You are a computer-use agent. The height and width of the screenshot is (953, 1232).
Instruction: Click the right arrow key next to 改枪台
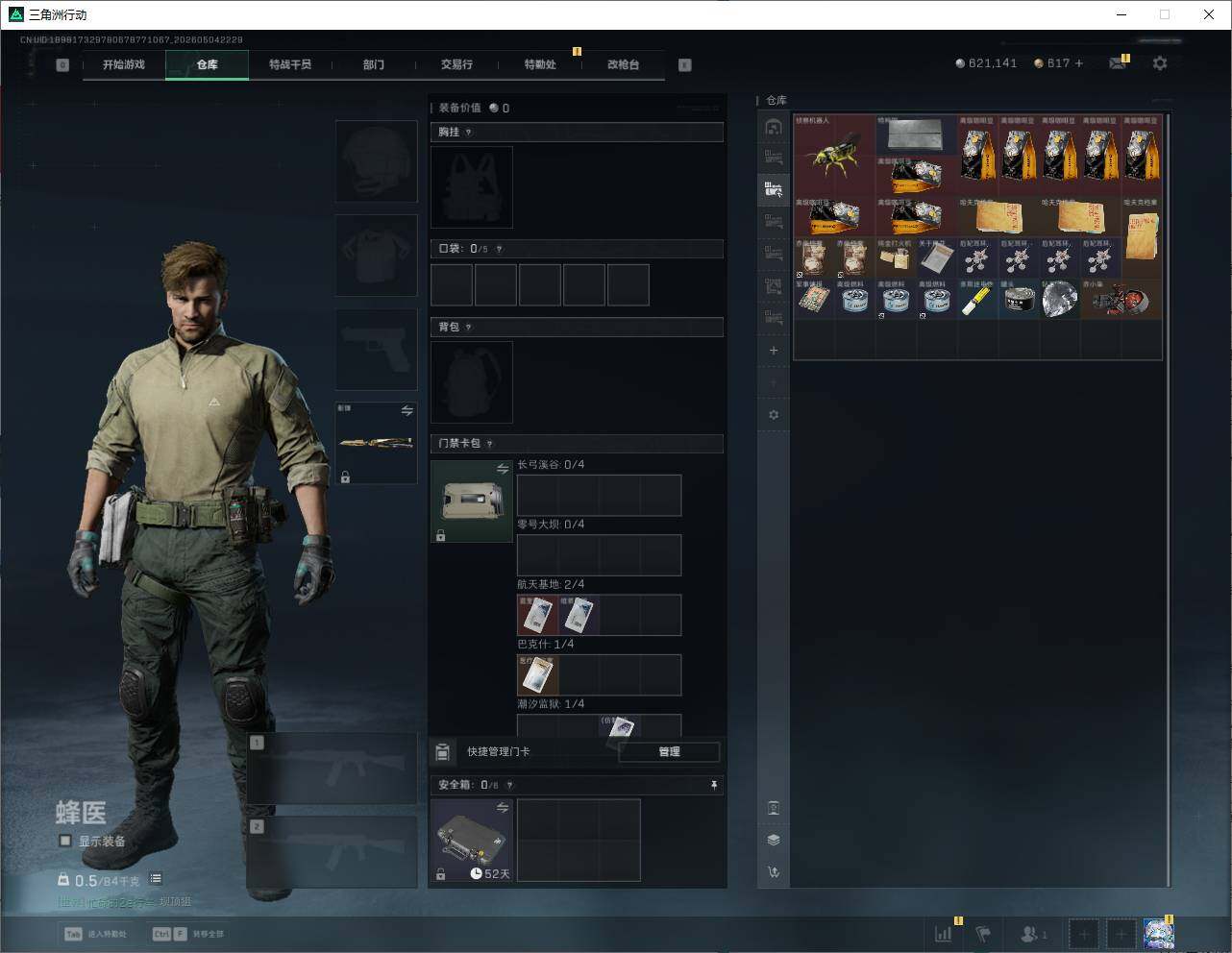click(x=685, y=65)
